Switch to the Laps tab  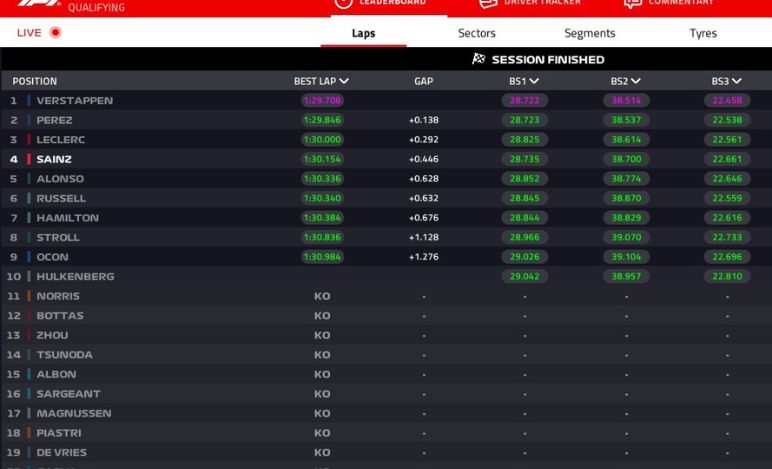(363, 33)
